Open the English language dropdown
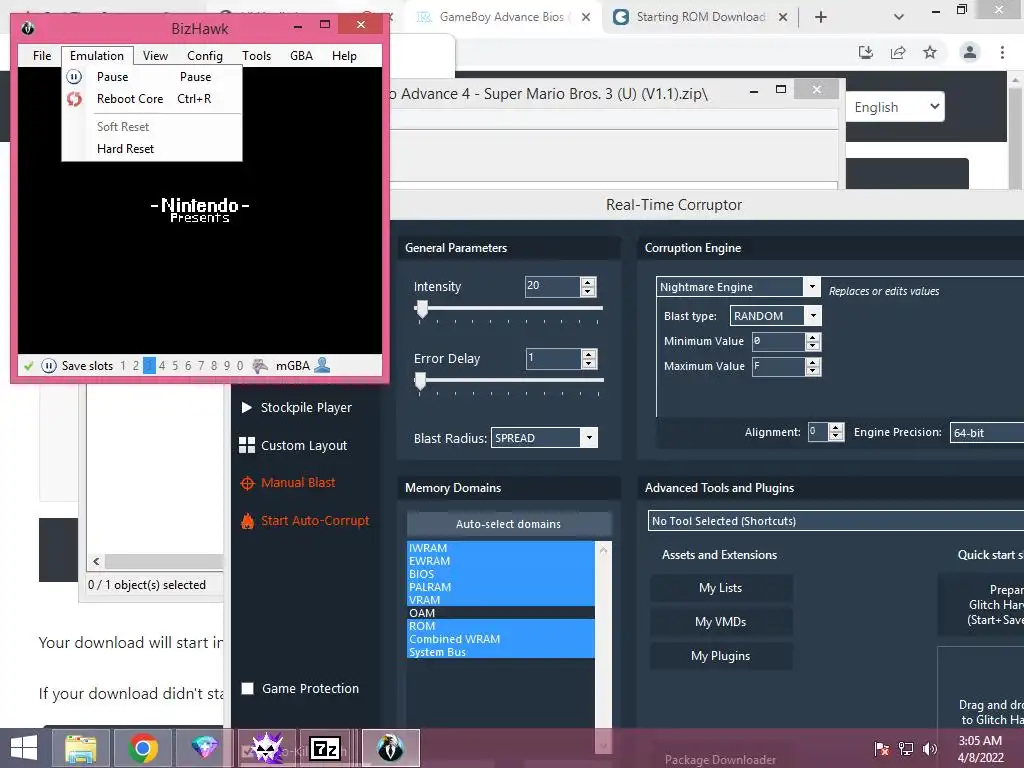This screenshot has height=768, width=1024. tap(895, 107)
